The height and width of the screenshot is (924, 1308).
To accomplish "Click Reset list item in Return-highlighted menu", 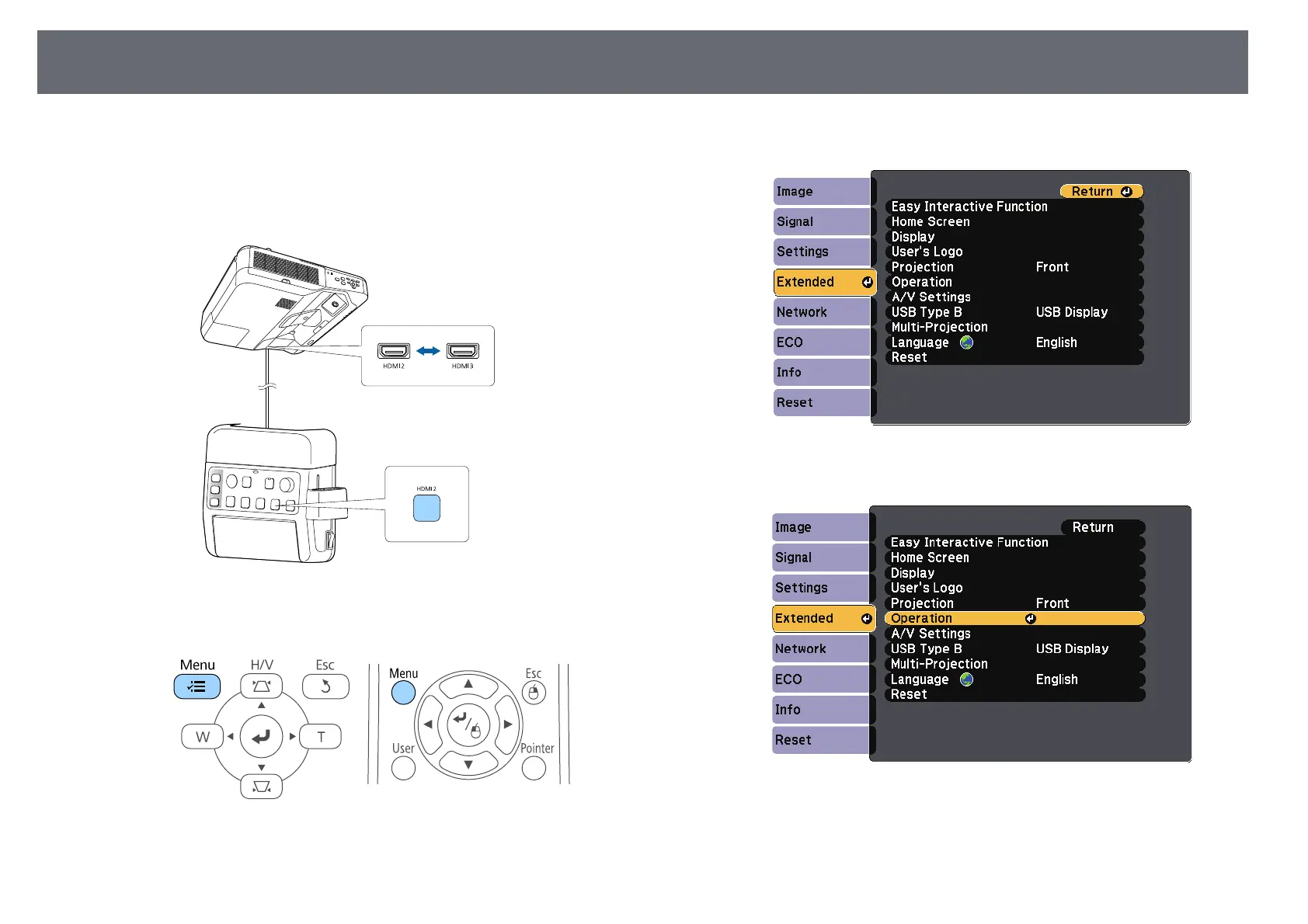I will point(1014,358).
